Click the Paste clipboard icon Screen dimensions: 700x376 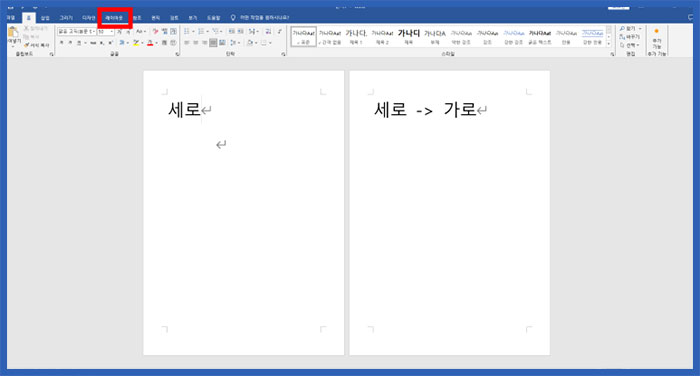[x=13, y=33]
